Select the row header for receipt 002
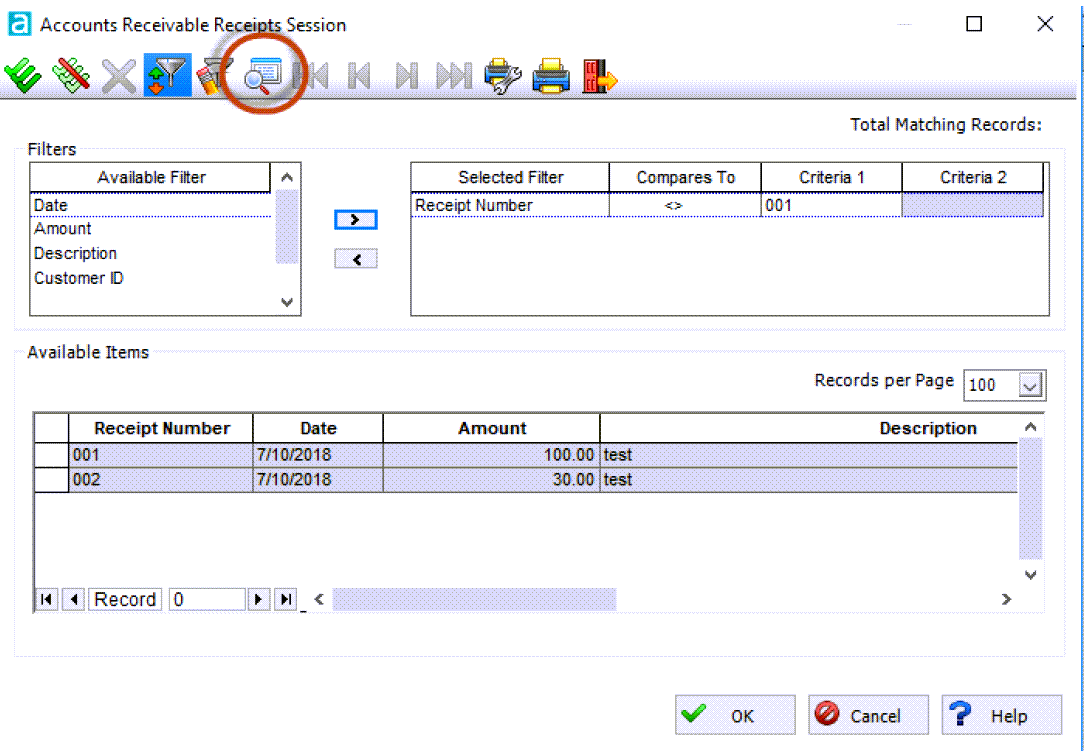This screenshot has width=1084, height=752. 51,480
